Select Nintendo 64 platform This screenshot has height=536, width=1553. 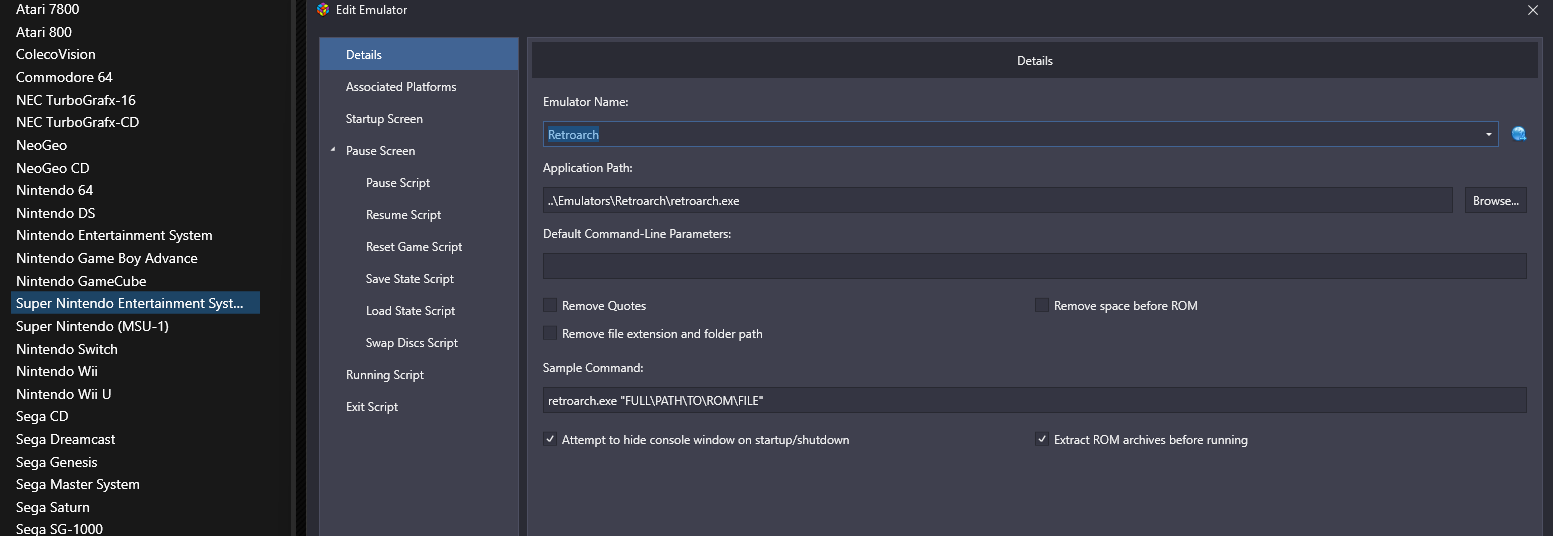(x=55, y=190)
